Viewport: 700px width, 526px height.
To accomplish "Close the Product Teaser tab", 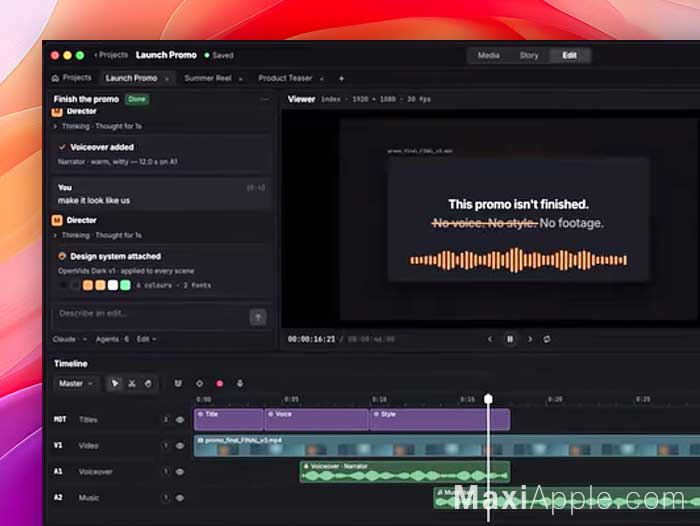I will click(x=321, y=79).
